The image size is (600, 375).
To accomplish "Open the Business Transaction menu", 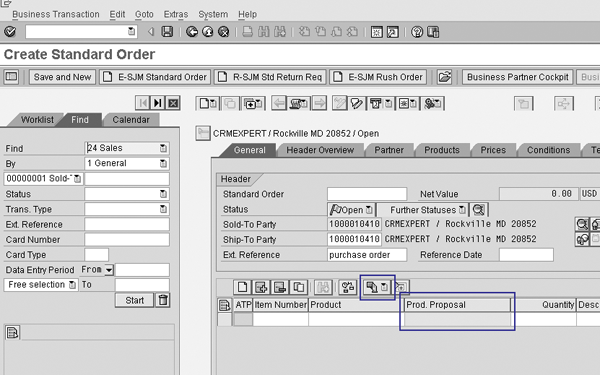I will pos(56,14).
